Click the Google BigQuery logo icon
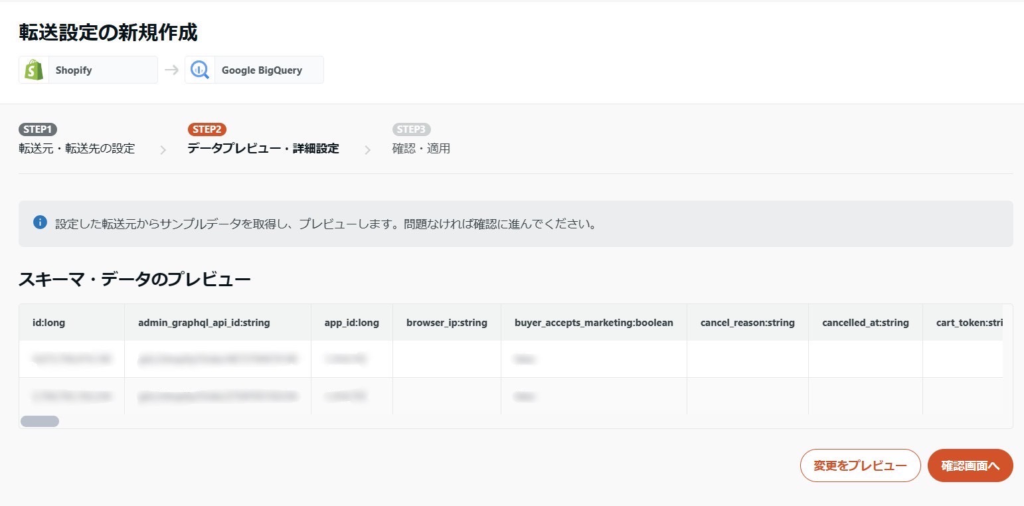The width and height of the screenshot is (1024, 506). pyautogui.click(x=201, y=70)
